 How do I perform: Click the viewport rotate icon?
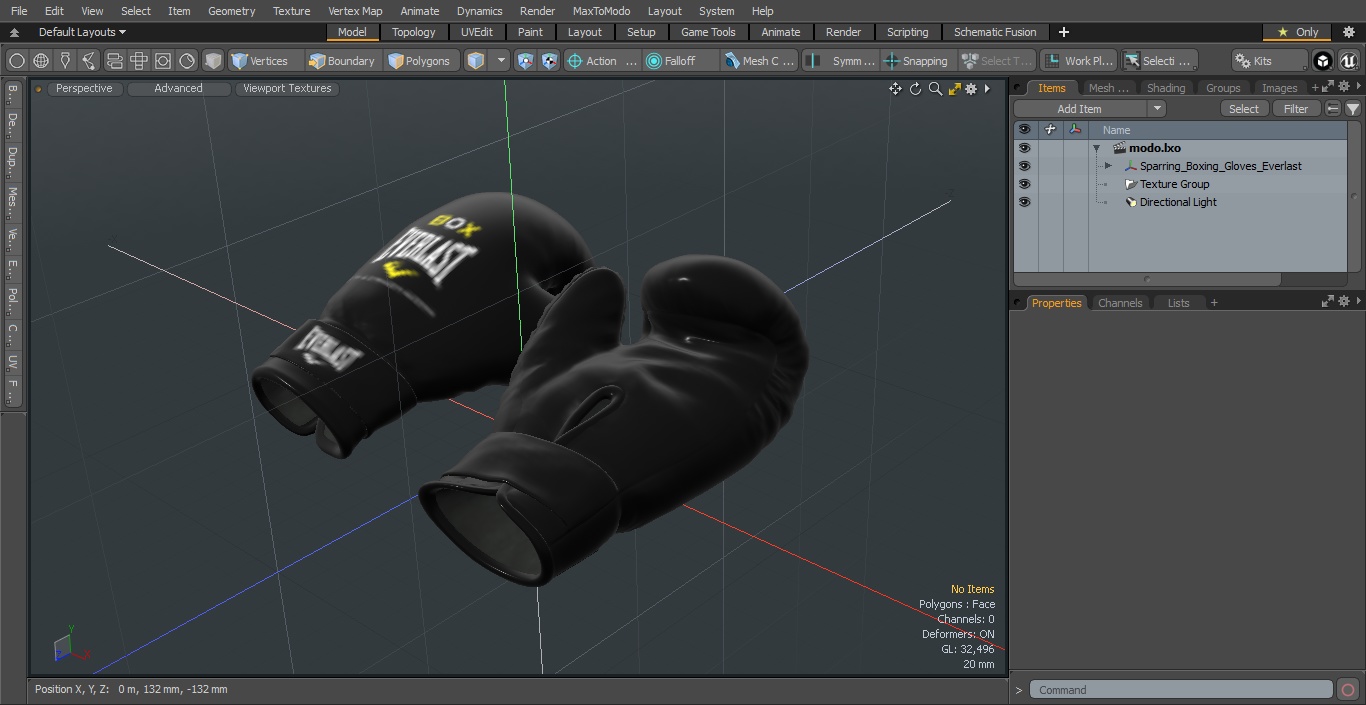pos(915,89)
